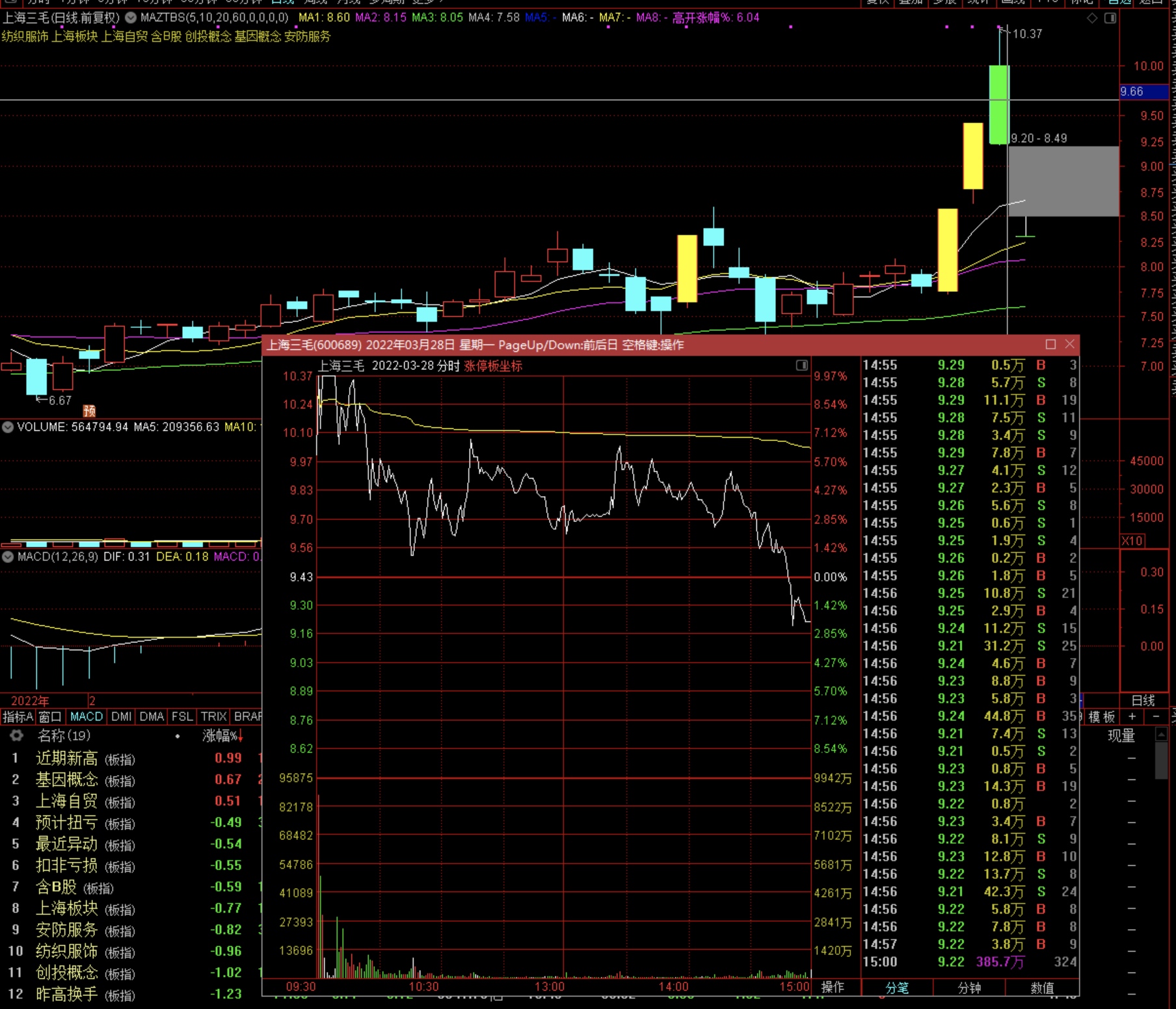This screenshot has width=1176, height=1009.
Task: Click the 操作 button in popup
Action: click(833, 987)
